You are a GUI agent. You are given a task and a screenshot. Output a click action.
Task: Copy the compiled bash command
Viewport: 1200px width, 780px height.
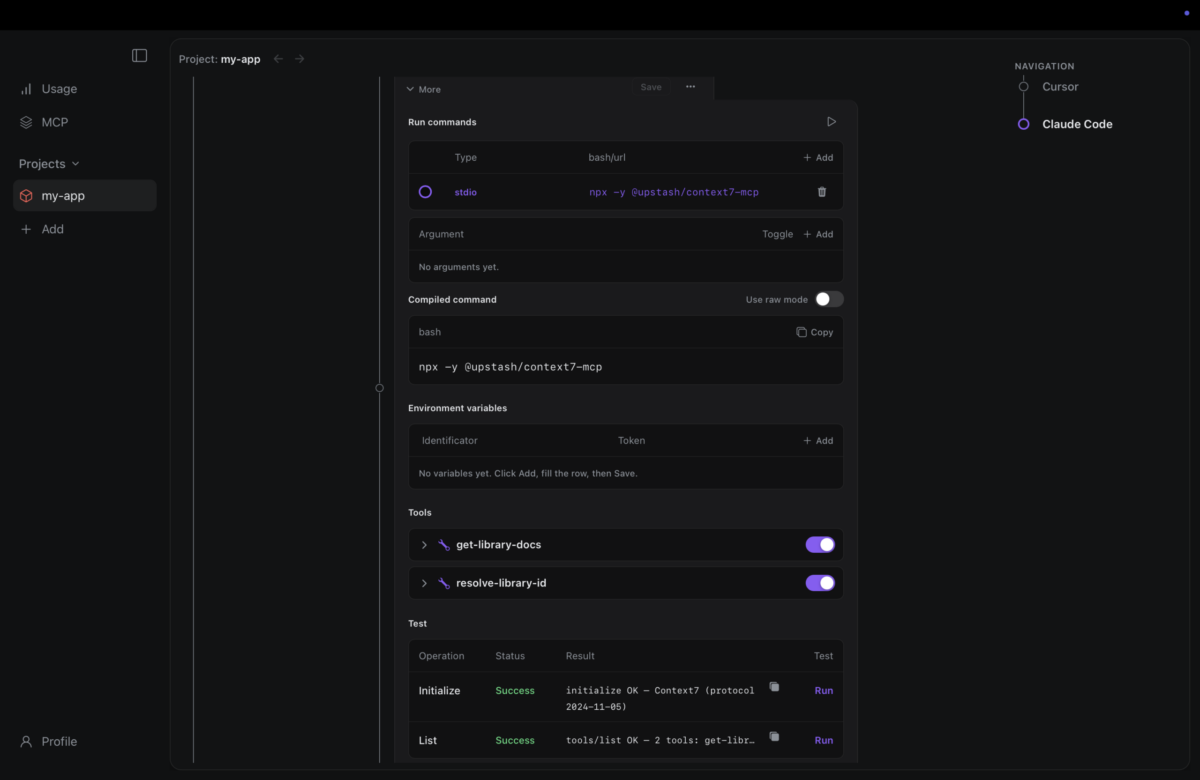click(815, 332)
